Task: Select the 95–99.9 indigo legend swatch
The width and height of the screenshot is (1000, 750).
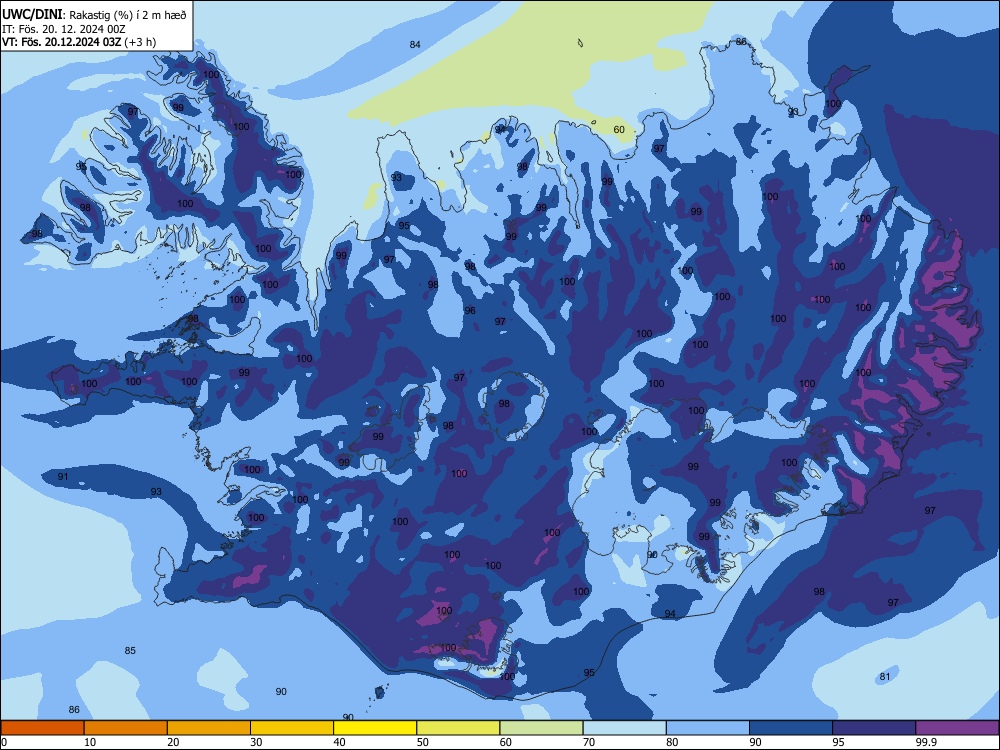Action: (874, 728)
